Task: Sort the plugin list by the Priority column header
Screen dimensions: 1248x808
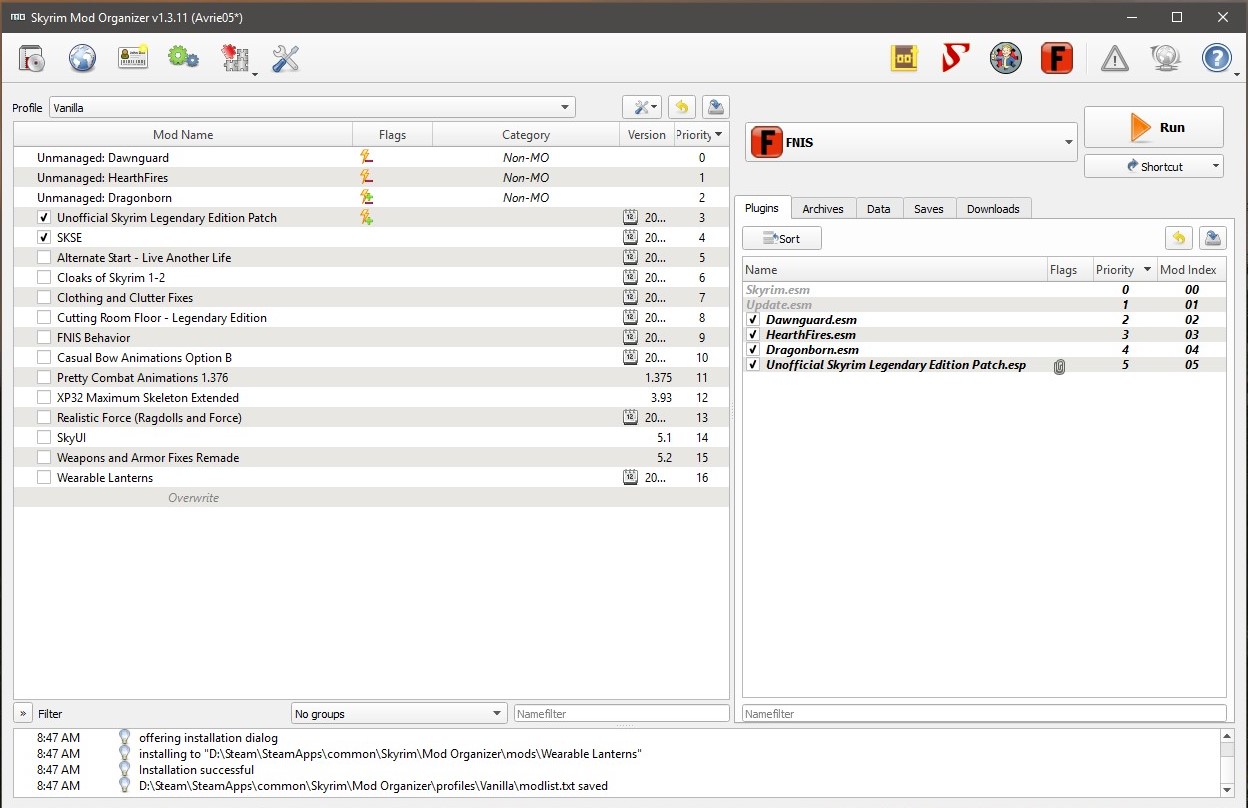Action: 1123,269
